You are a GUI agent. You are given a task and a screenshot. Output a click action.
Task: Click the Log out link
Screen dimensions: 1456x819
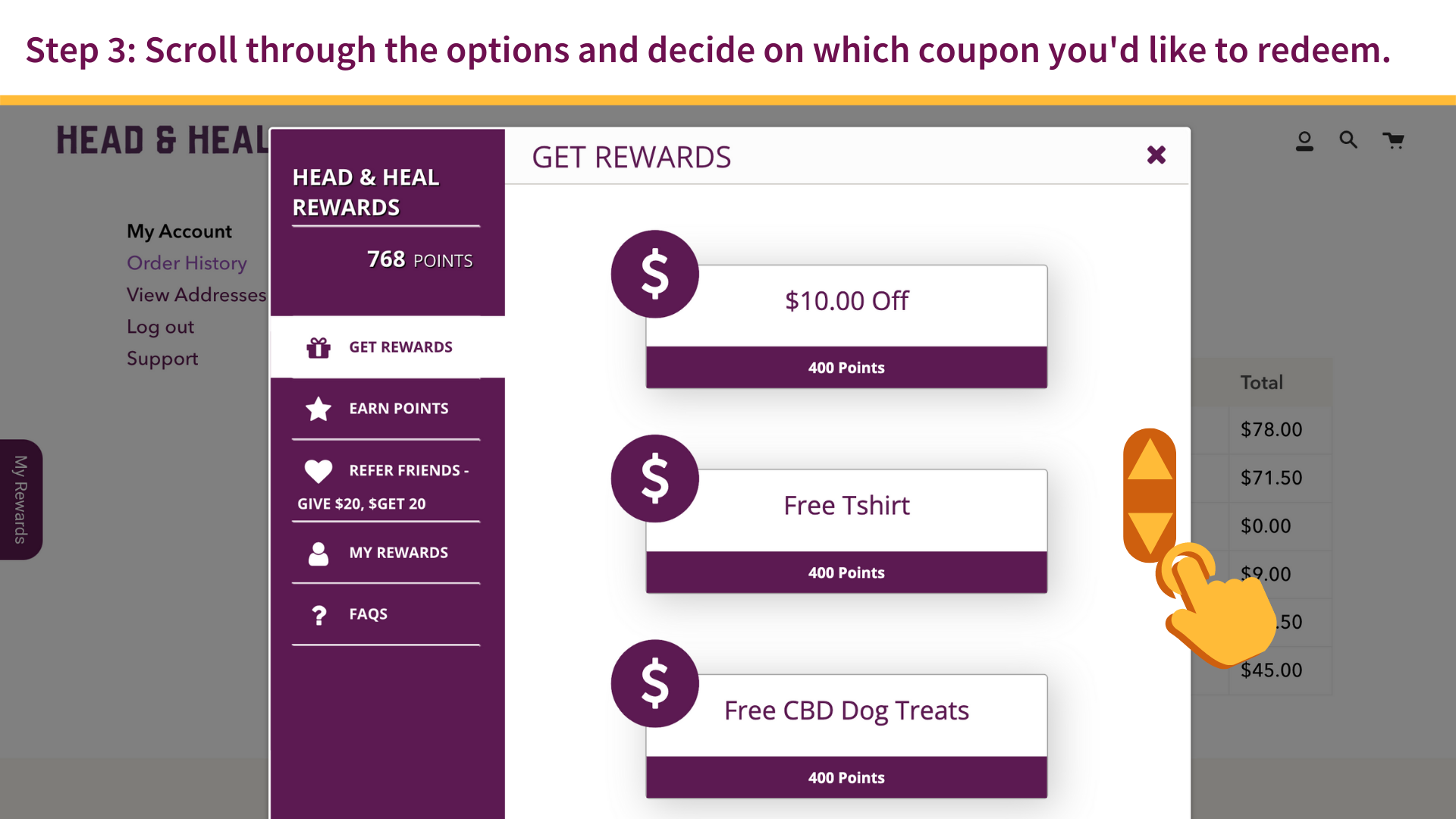160,327
